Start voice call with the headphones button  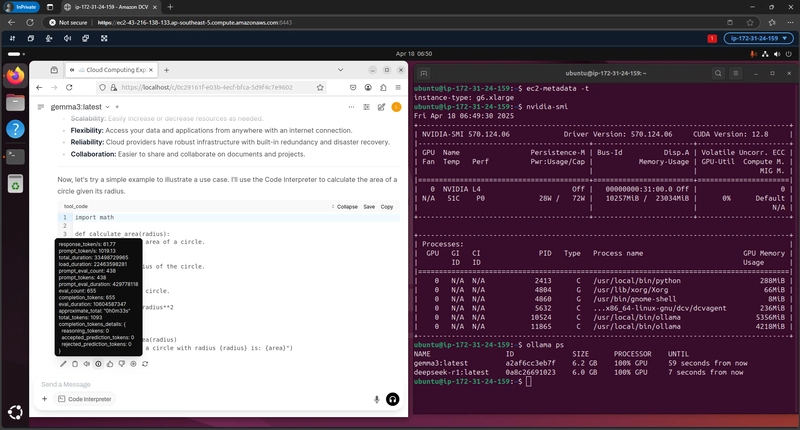click(392, 399)
